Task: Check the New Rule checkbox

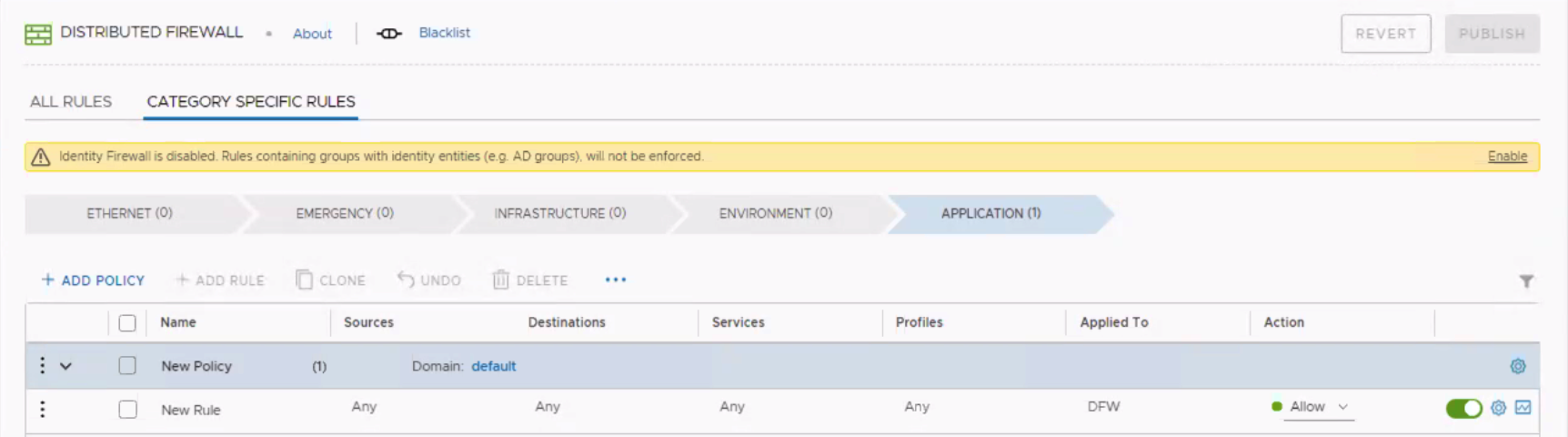Action: (x=127, y=410)
